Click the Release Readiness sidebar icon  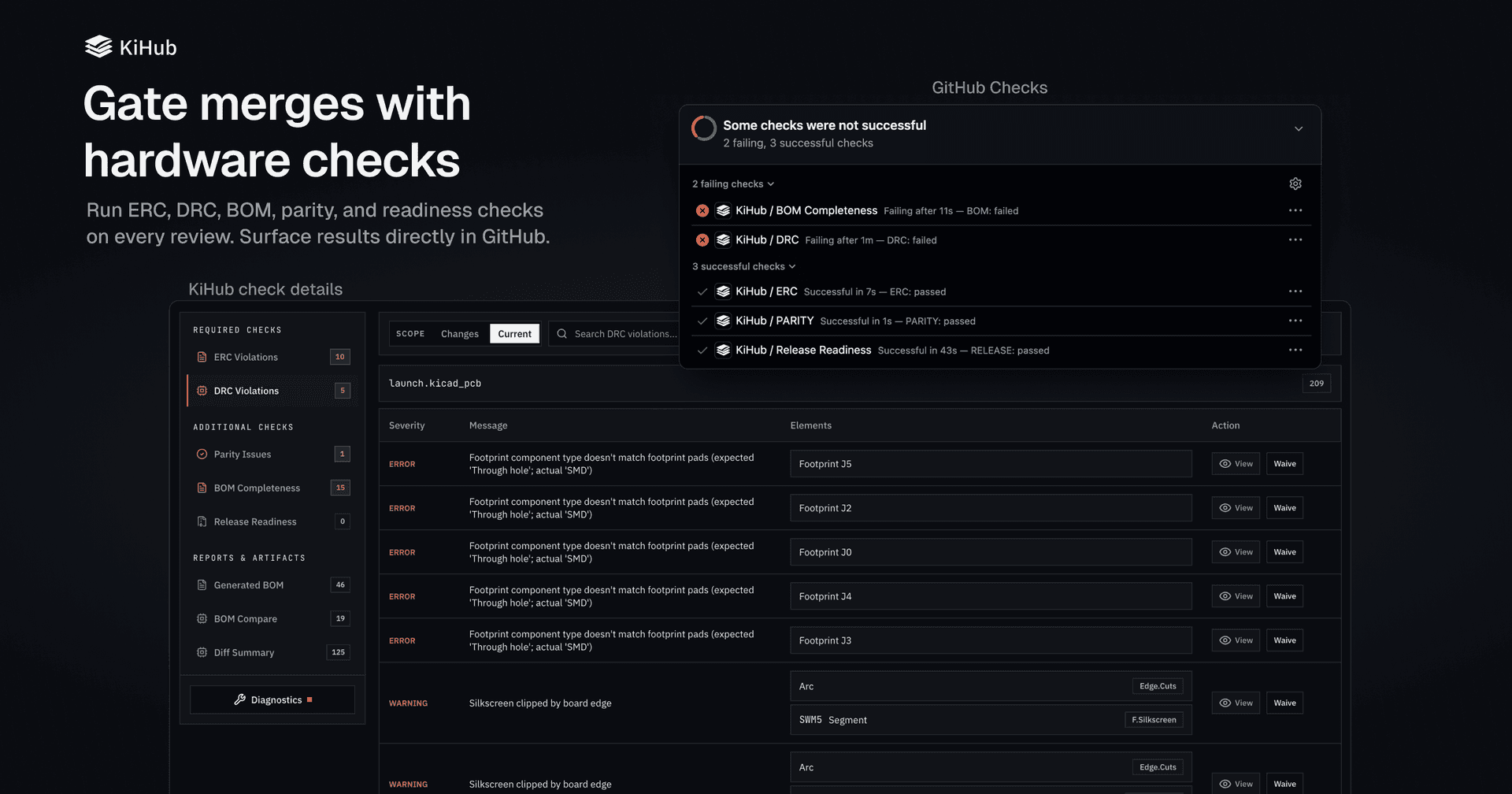tap(202, 521)
